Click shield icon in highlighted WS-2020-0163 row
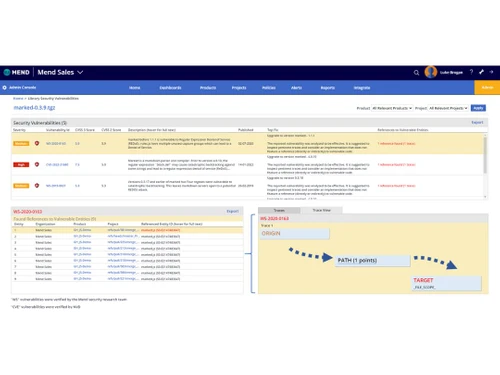 pos(37,143)
